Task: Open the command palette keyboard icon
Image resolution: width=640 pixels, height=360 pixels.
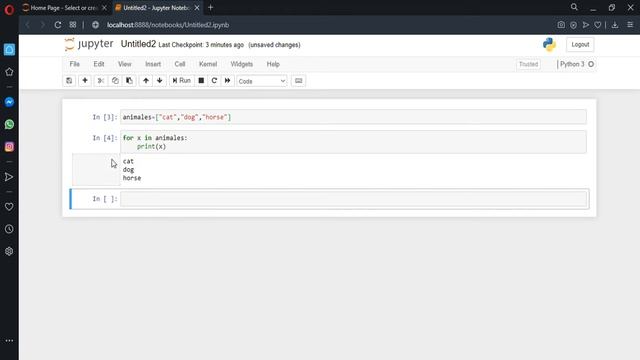Action: (298, 81)
